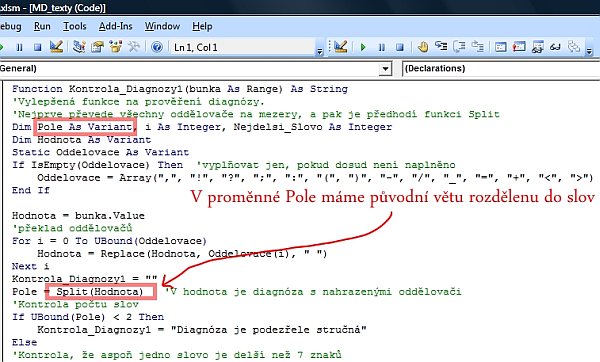Toggle Design Mode in Standard toolbar

tap(56, 47)
